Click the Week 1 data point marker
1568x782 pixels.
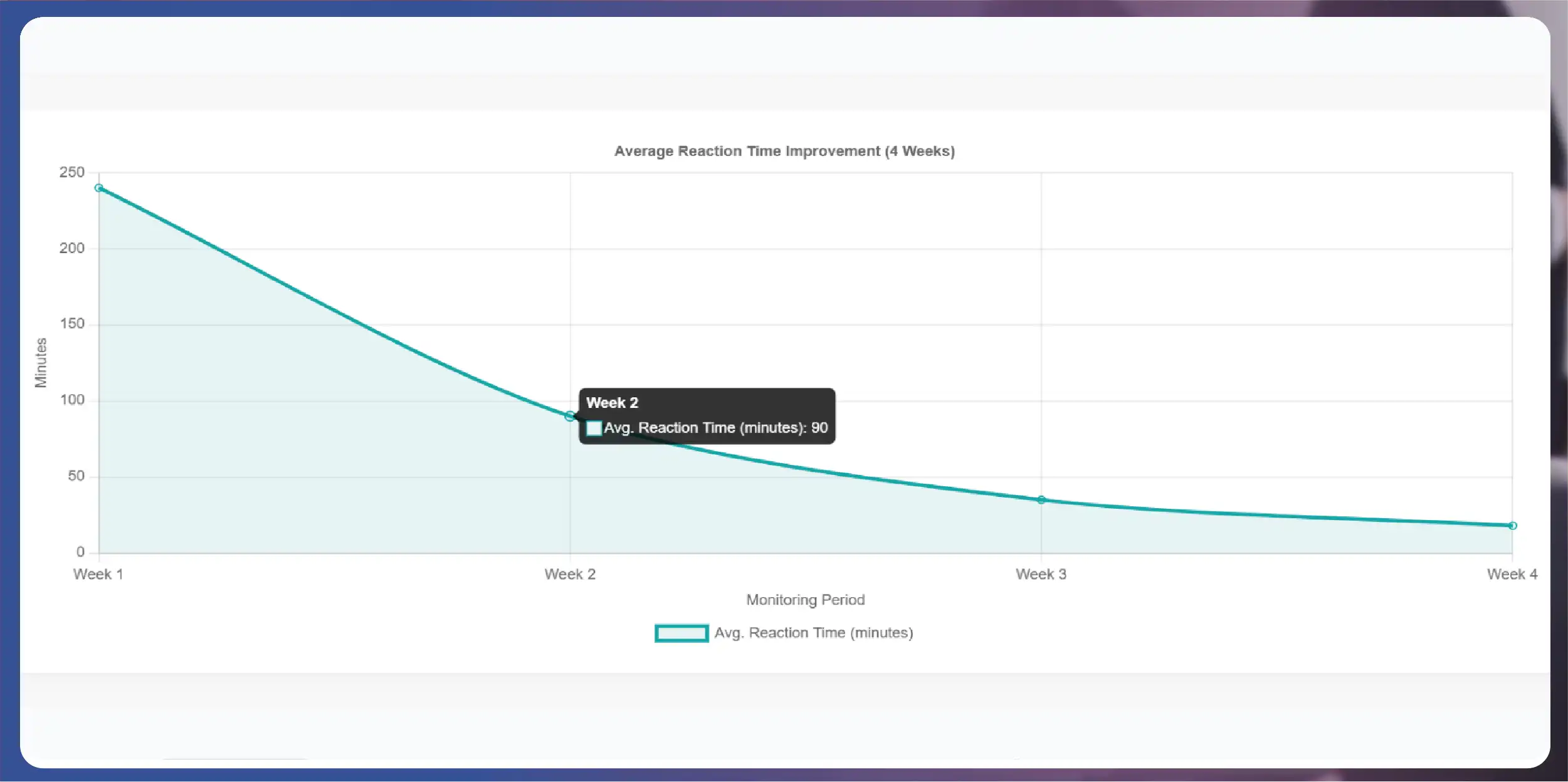tap(99, 188)
